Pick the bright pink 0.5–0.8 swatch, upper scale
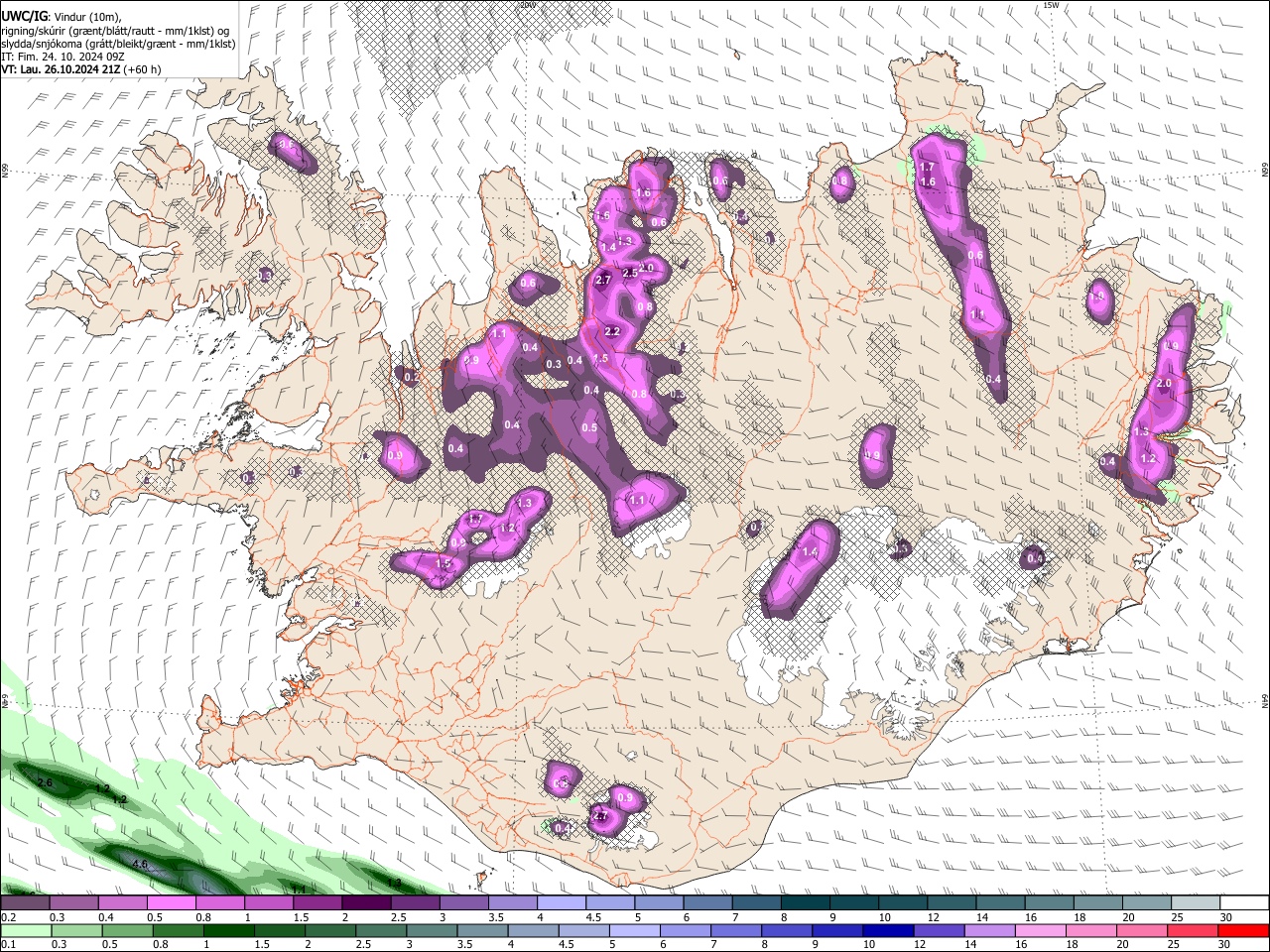Image resolution: width=1270 pixels, height=952 pixels. click(171, 903)
